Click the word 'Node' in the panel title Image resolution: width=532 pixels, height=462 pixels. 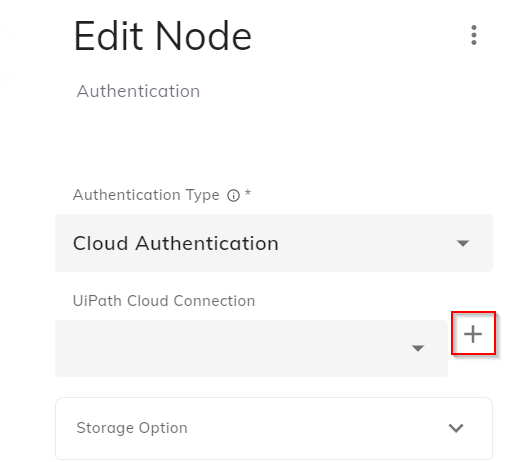tap(204, 36)
